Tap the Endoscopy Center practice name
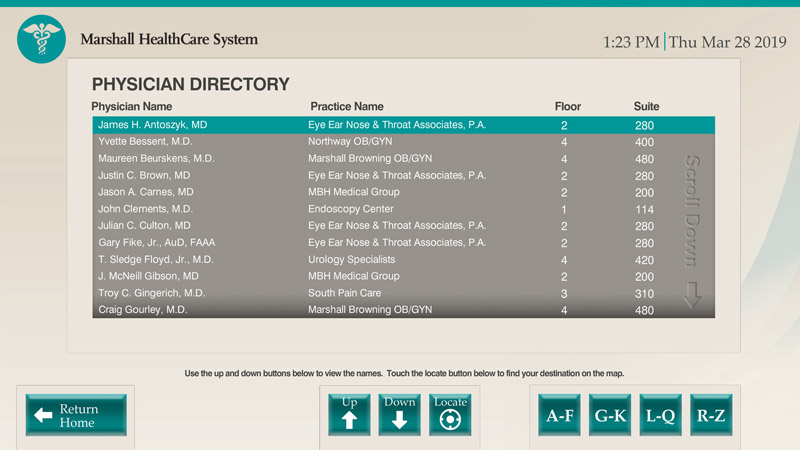800x450 pixels. [351, 209]
